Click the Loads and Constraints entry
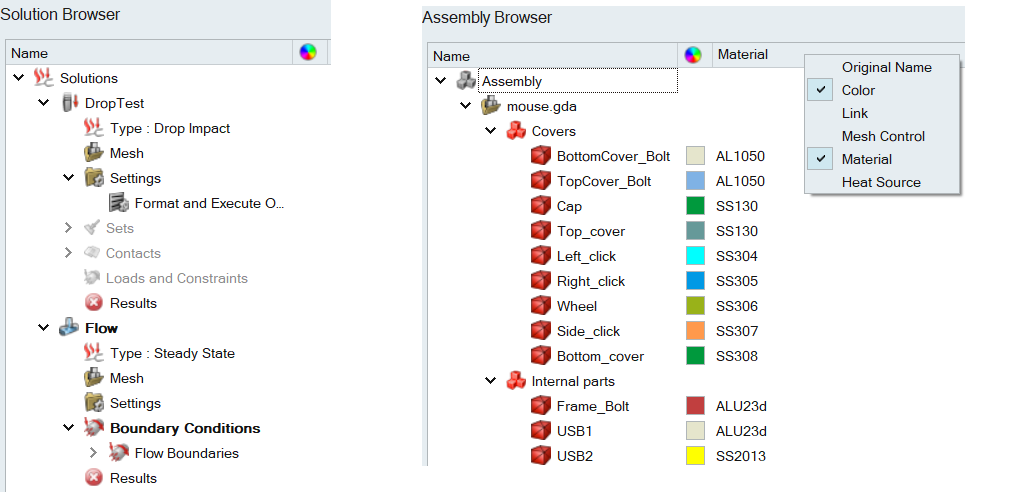Image resolution: width=1026 pixels, height=492 pixels. (176, 278)
